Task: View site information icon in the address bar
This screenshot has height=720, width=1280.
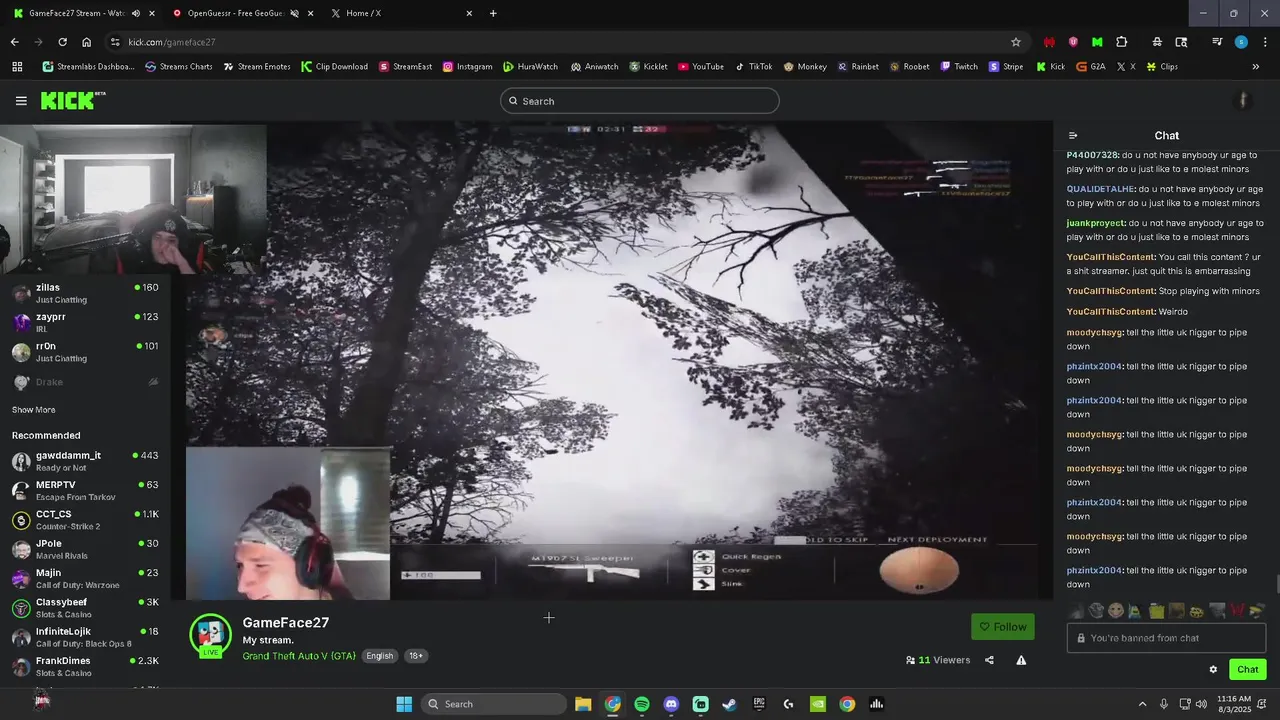Action: (115, 42)
